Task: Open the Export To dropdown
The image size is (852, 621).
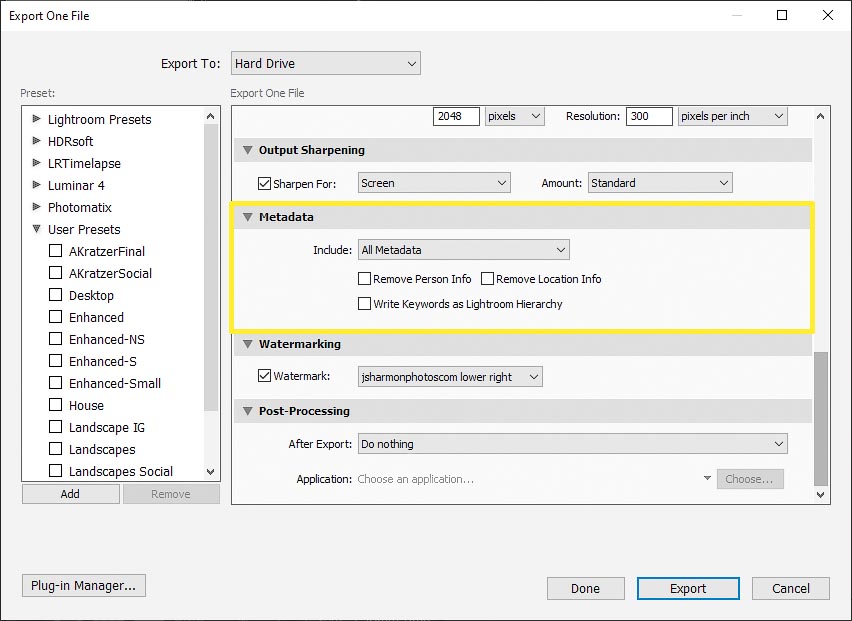Action: (325, 64)
